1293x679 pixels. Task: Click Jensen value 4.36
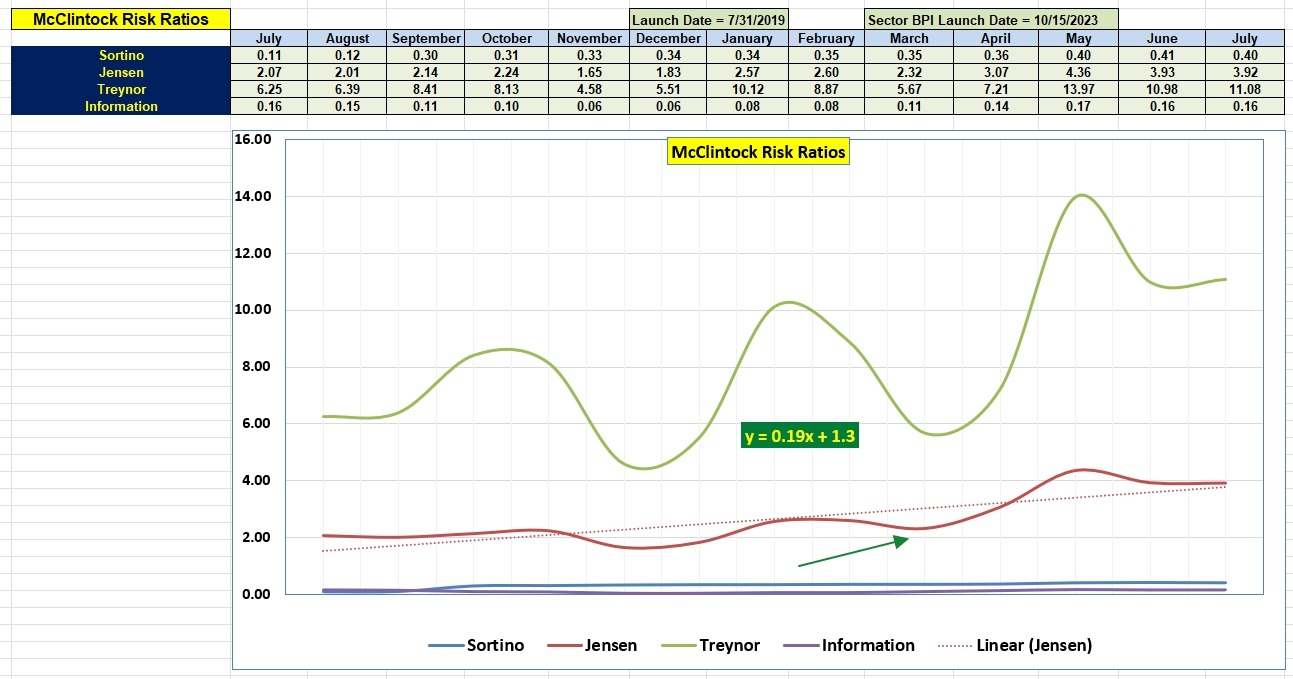tap(1079, 72)
